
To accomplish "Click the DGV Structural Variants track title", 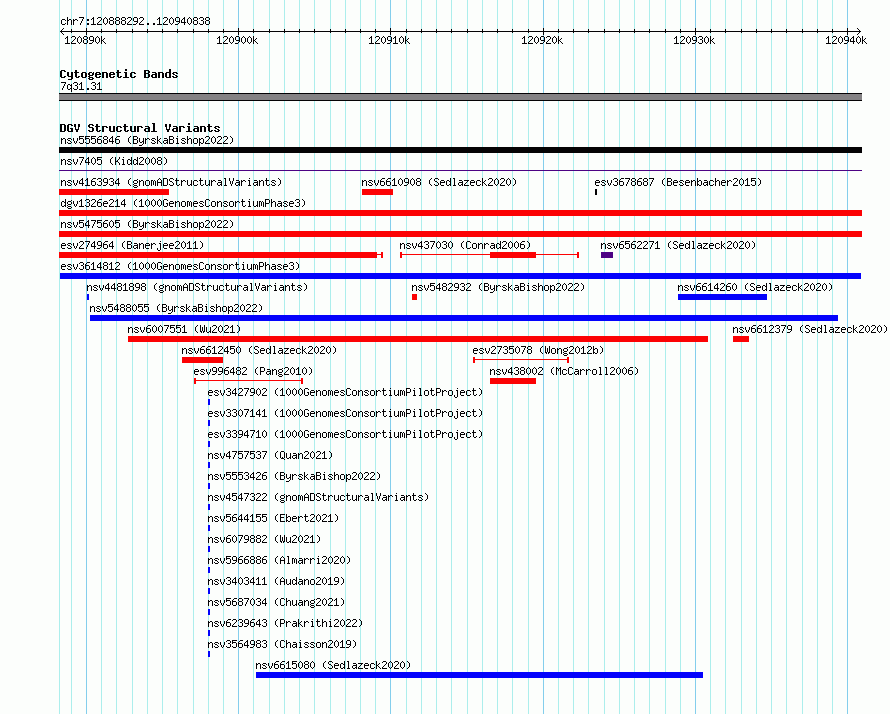I will (140, 128).
